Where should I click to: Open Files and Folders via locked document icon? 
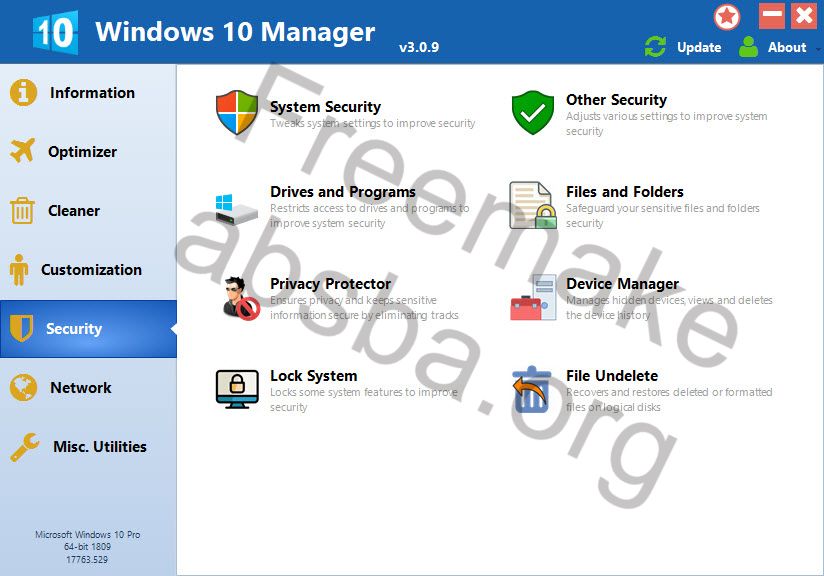pos(533,205)
